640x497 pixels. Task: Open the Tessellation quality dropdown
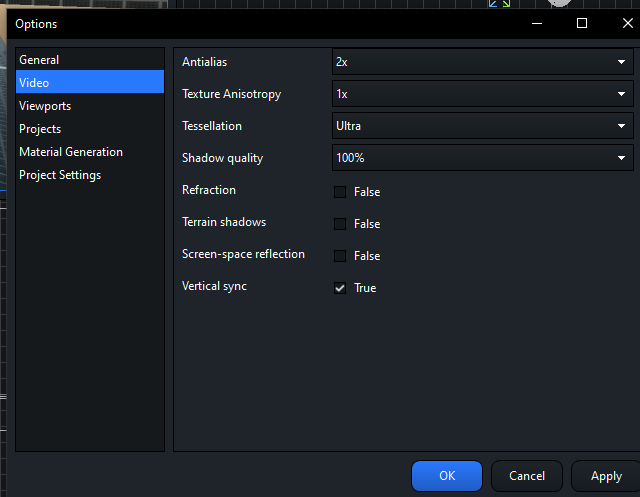coord(482,126)
